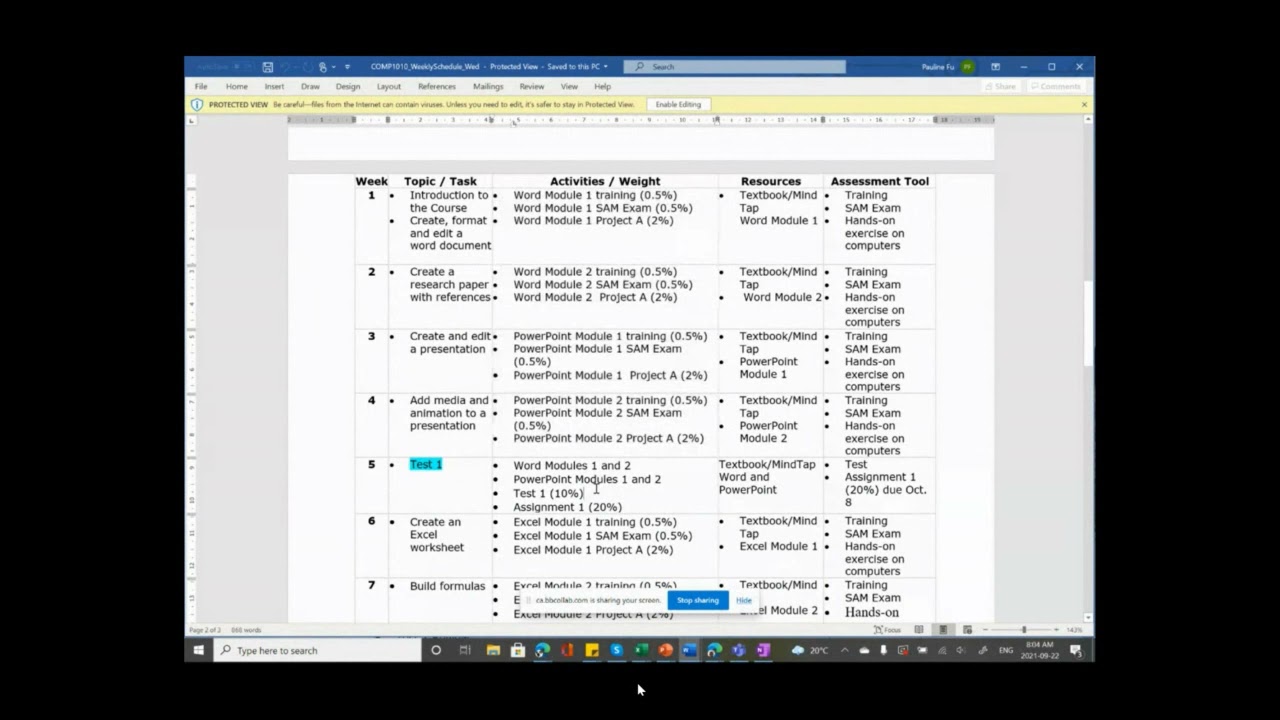The width and height of the screenshot is (1280, 720).
Task: Open the document title save-location dropdown
Action: tap(605, 67)
